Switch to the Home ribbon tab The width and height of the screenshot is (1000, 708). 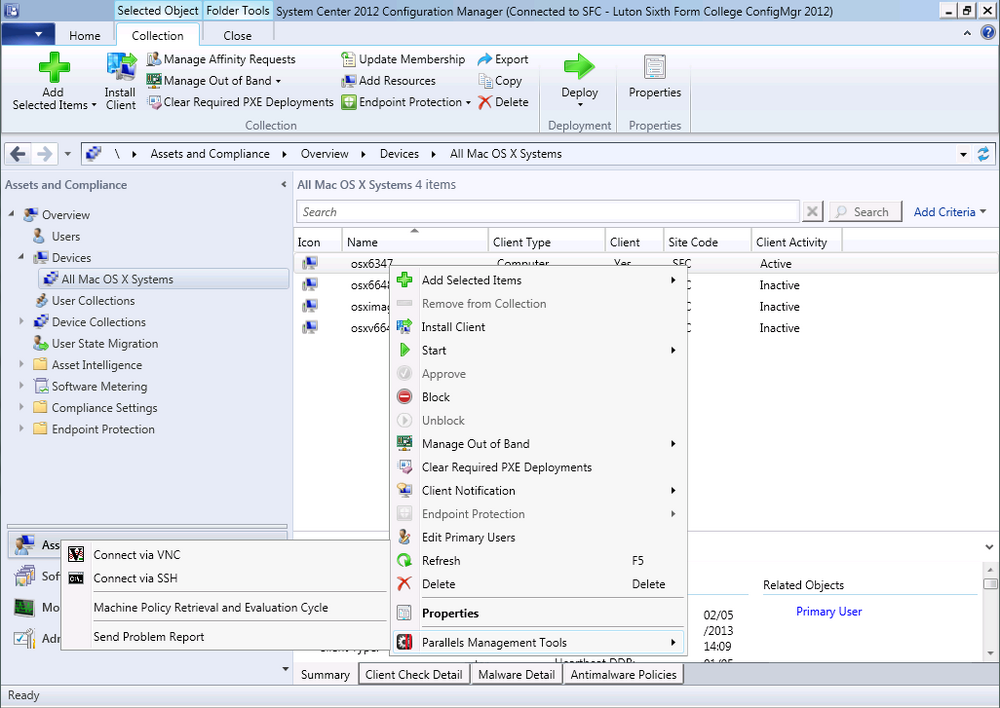85,36
